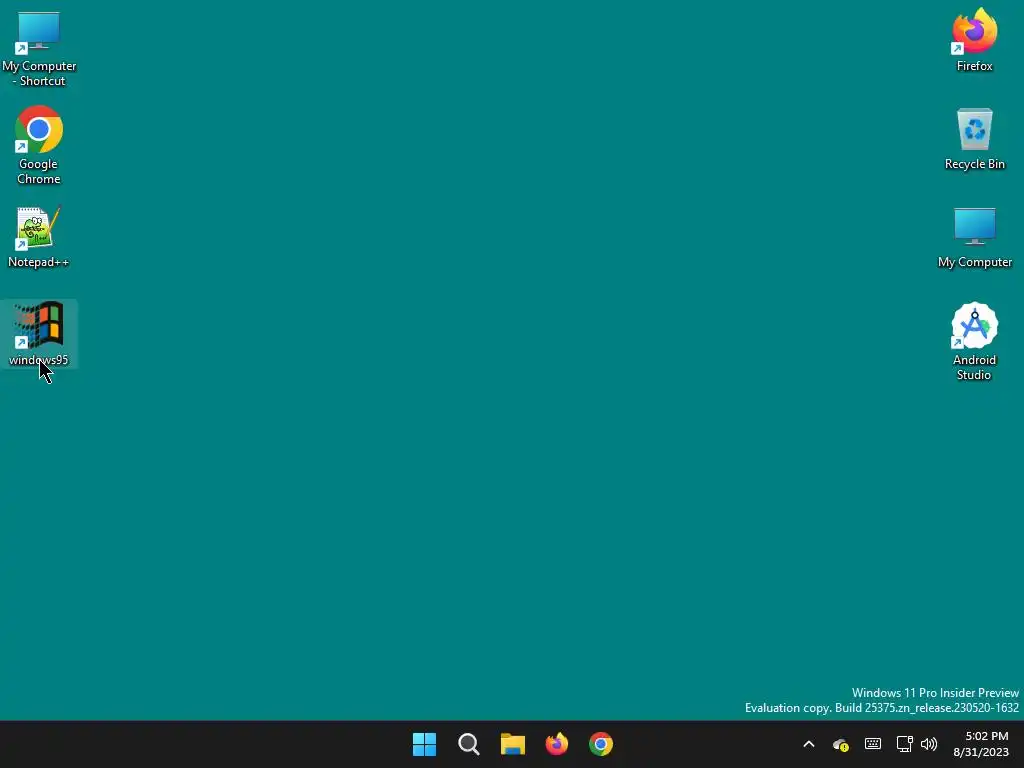
Task: Show hidden system tray icons
Action: 808,744
